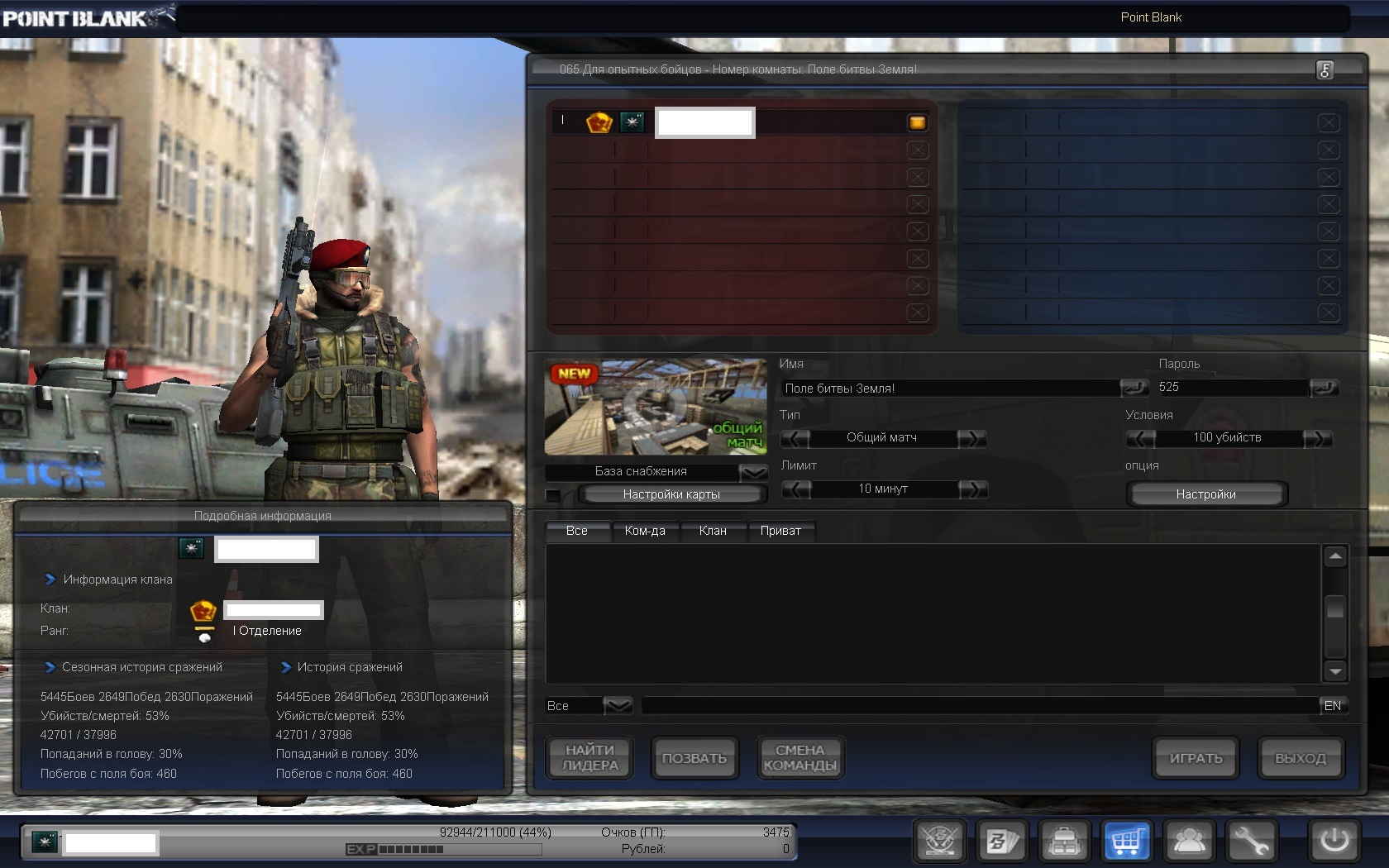Click the rank badge in the bottom status bar
1389x868 pixels.
point(44,842)
